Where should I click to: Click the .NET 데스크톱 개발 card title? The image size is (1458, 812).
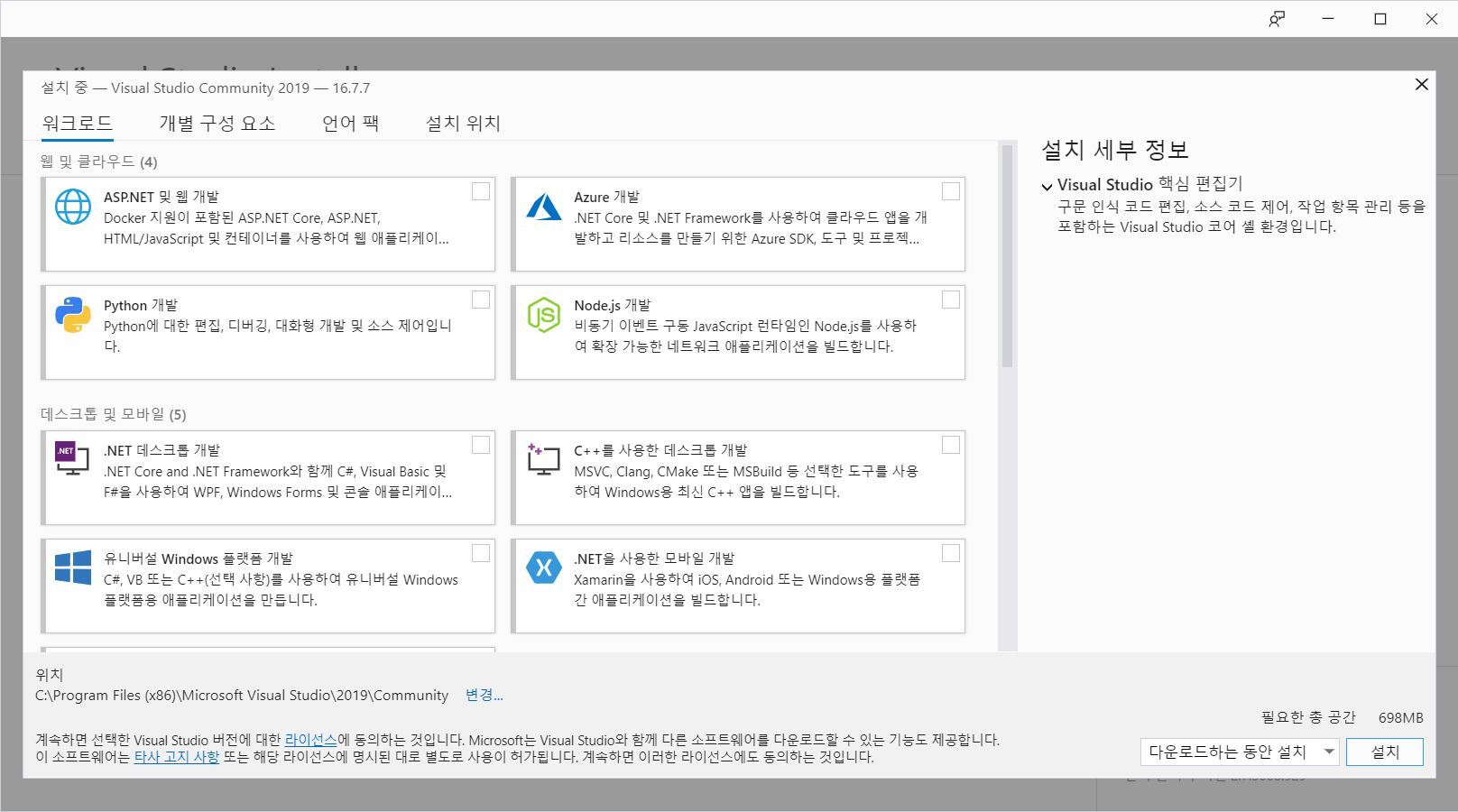(162, 450)
